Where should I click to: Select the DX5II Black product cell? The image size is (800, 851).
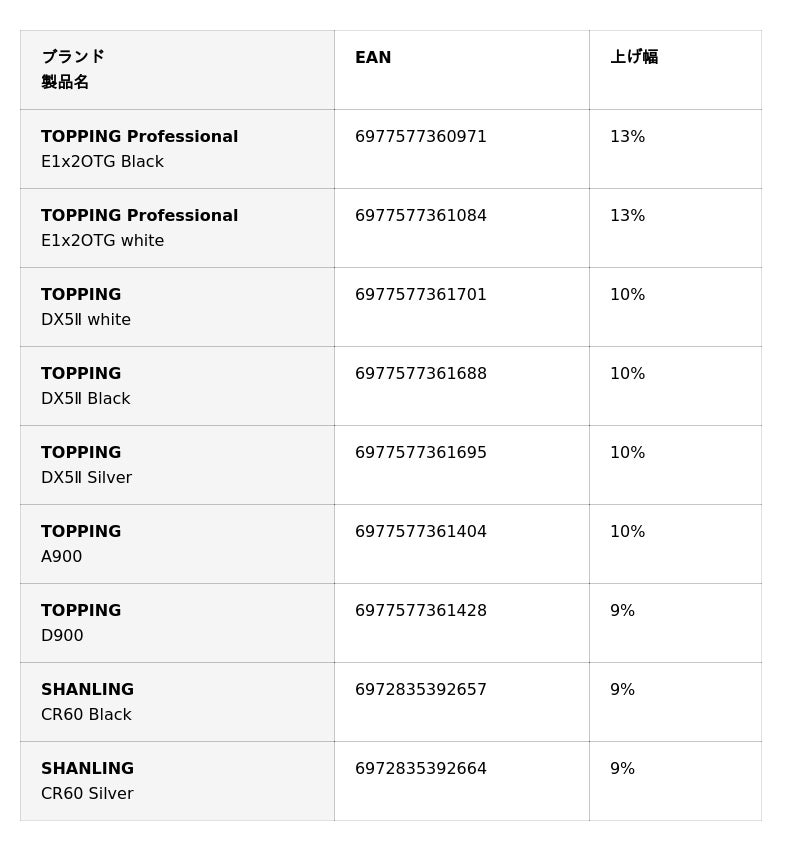(177, 386)
